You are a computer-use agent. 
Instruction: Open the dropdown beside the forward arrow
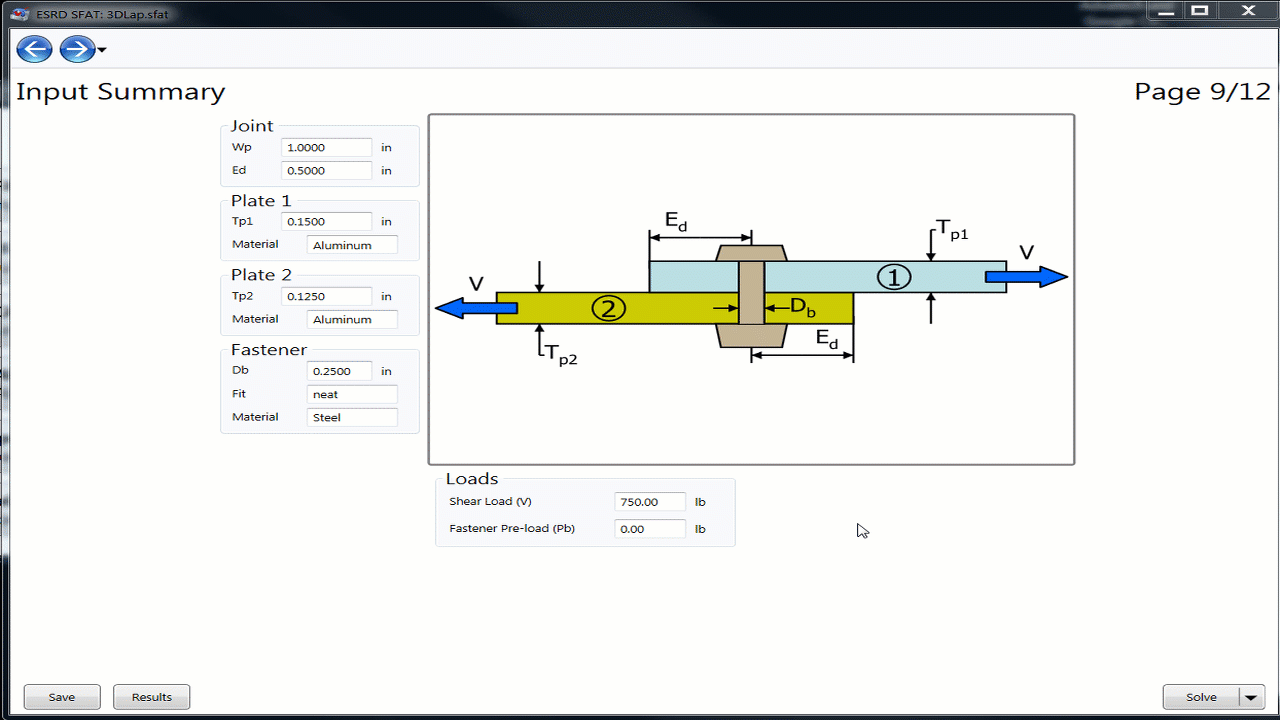102,50
